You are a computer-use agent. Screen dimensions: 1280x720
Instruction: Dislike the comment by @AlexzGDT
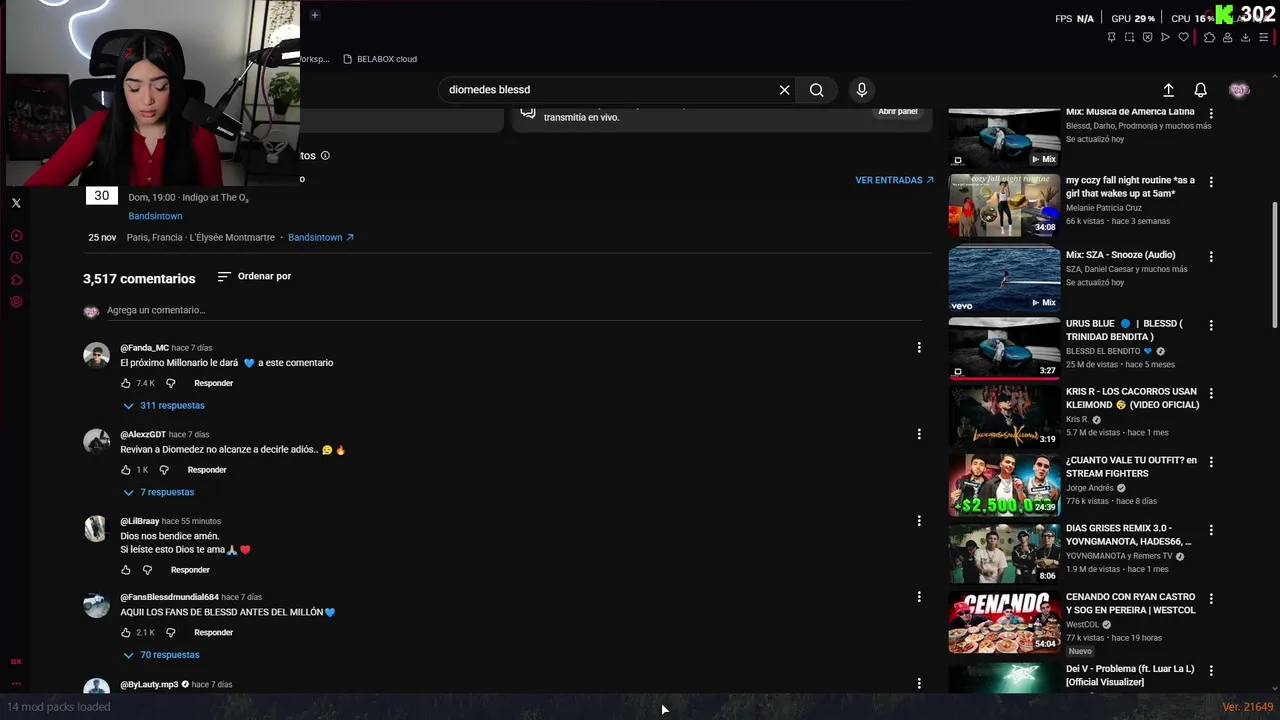click(164, 470)
